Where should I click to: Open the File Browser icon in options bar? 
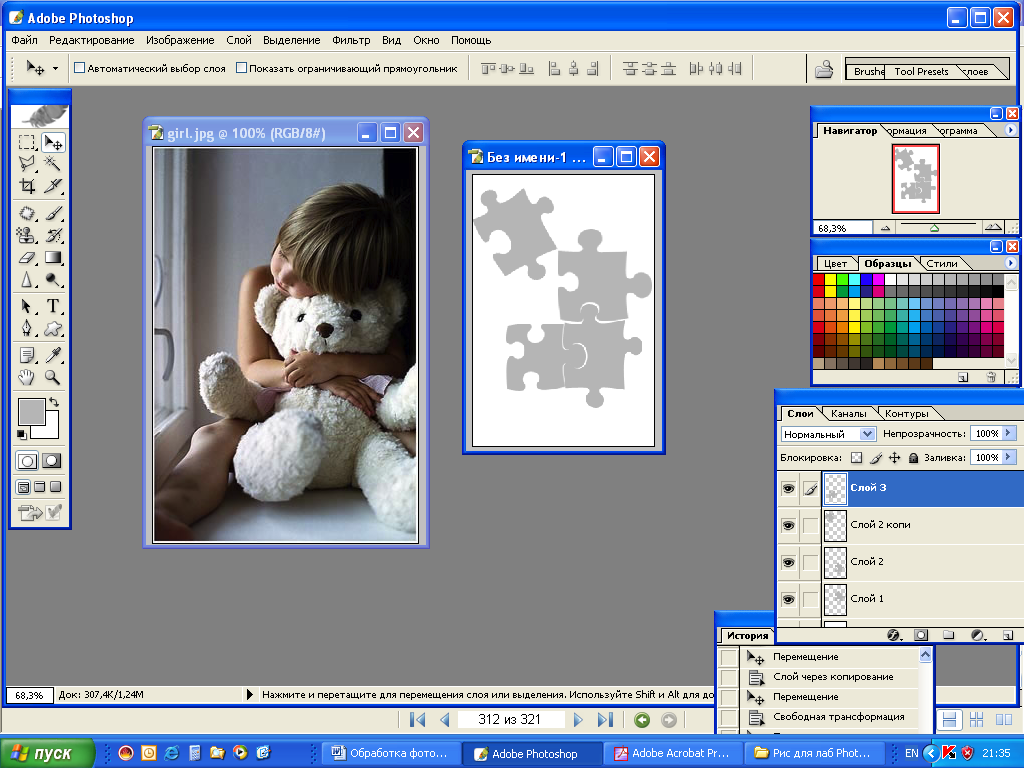point(824,69)
